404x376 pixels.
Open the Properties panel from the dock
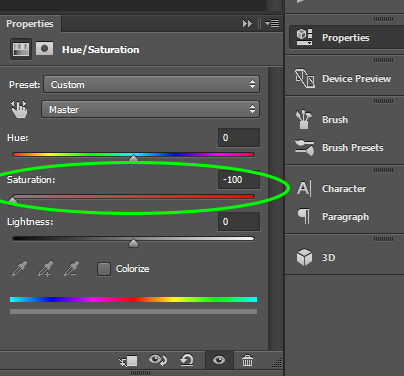346,38
